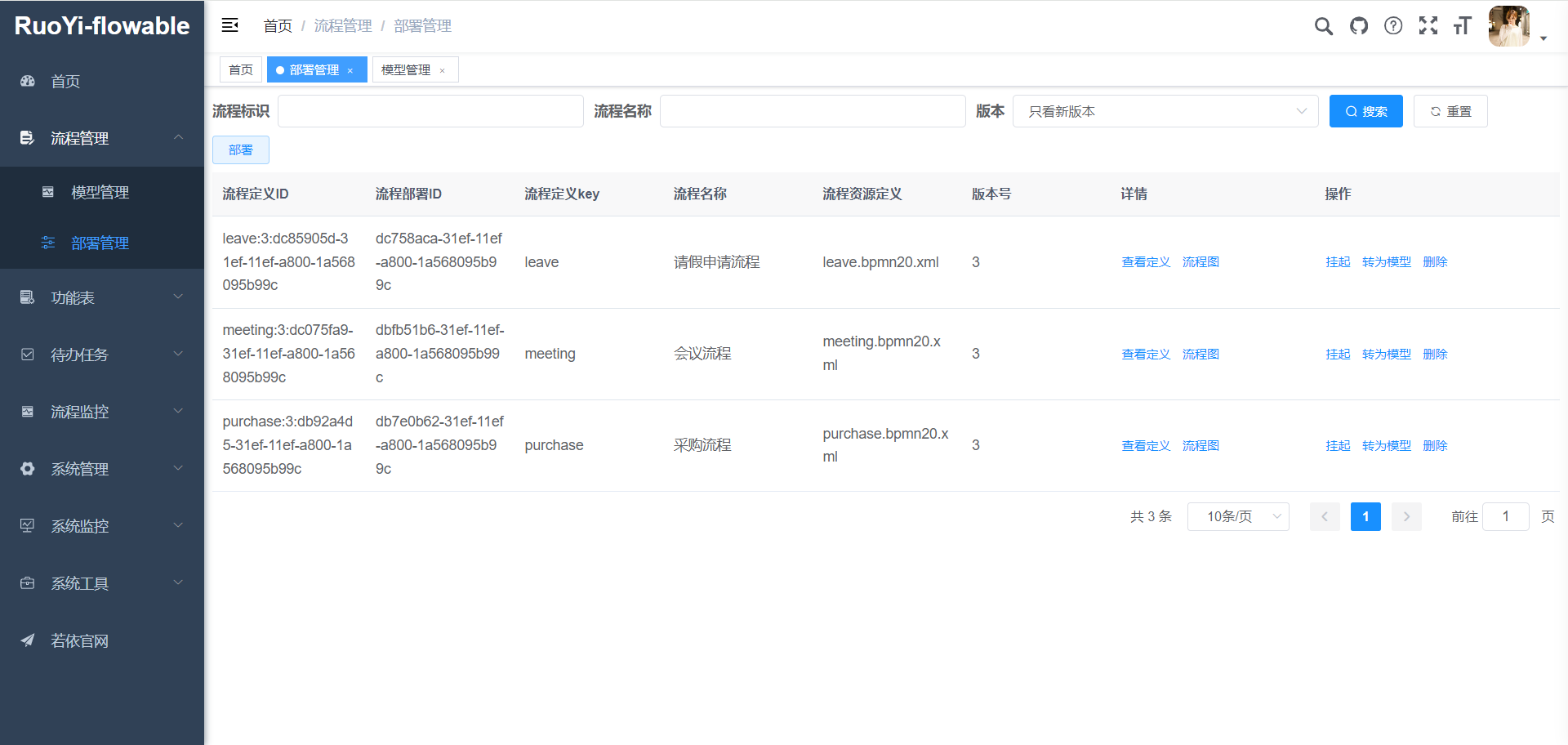
Task: Open the 10条/页 page size dropdown
Action: tap(1238, 516)
